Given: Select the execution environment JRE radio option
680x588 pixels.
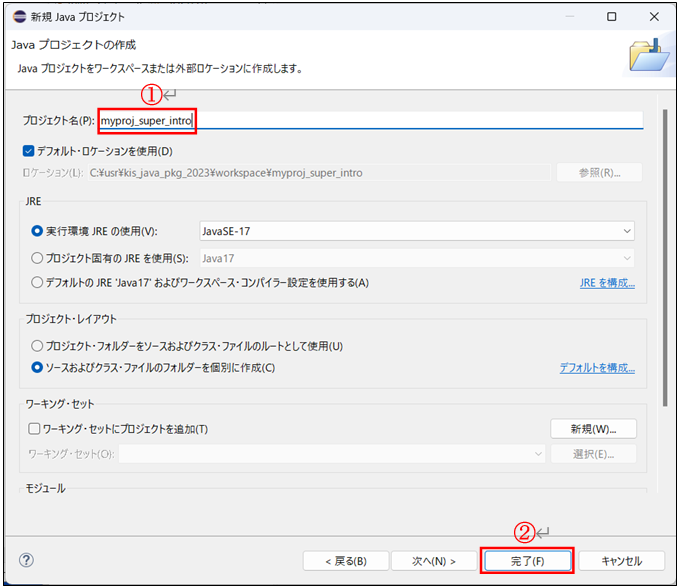Looking at the screenshot, I should pyautogui.click(x=37, y=230).
